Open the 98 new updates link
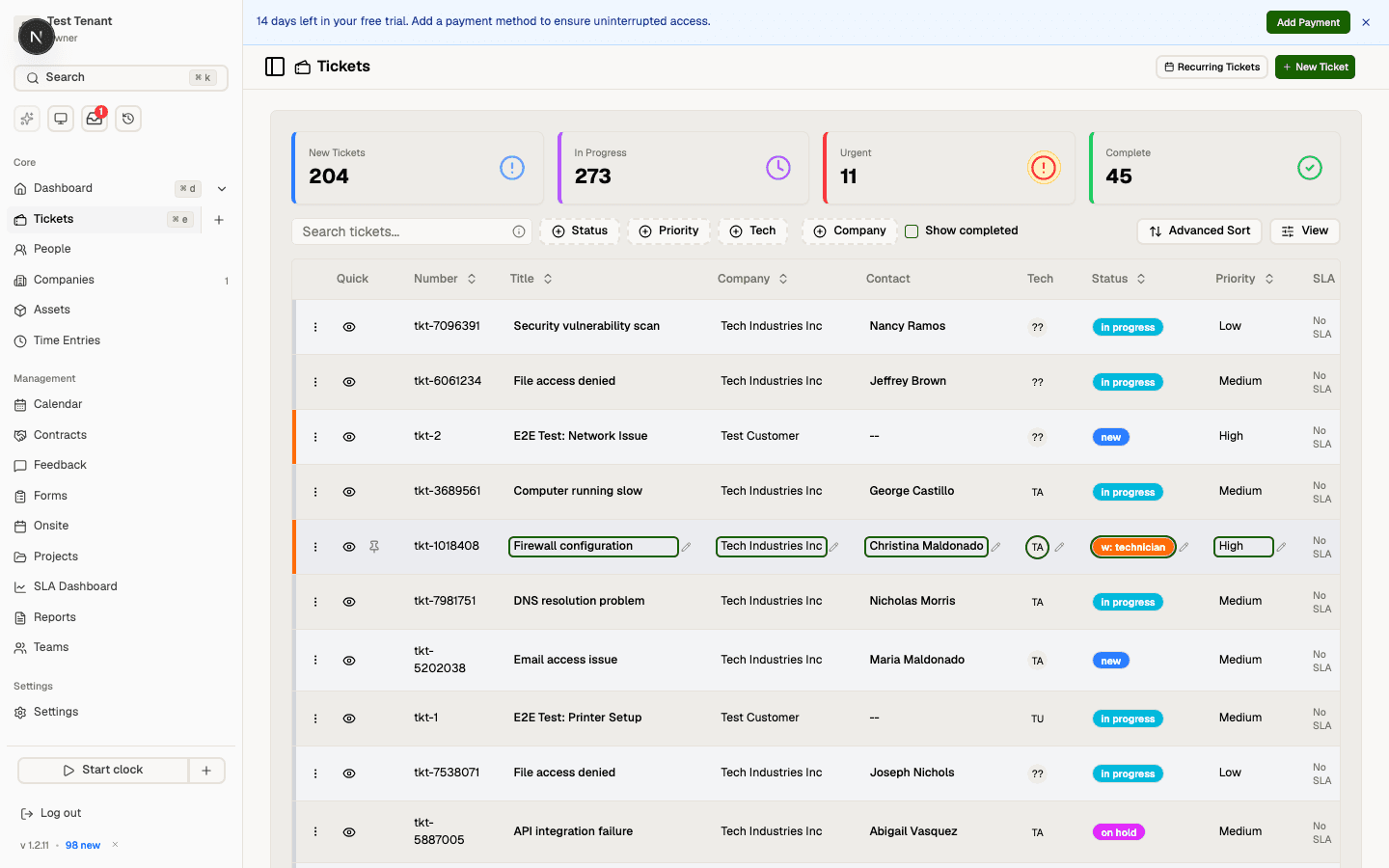The height and width of the screenshot is (868, 1389). (x=82, y=845)
